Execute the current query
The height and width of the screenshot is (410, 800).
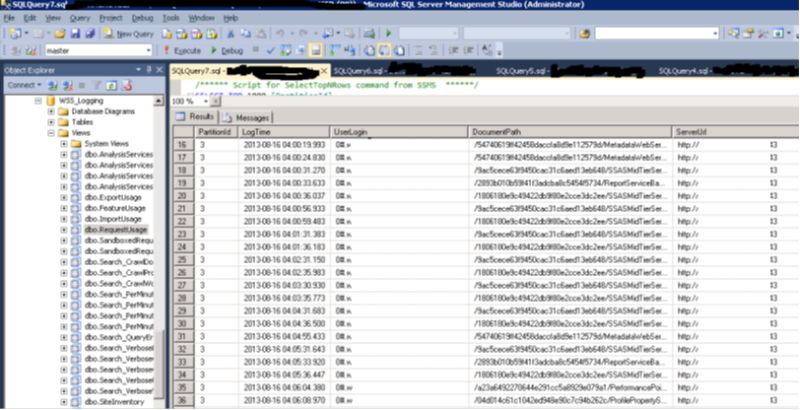click(x=182, y=50)
